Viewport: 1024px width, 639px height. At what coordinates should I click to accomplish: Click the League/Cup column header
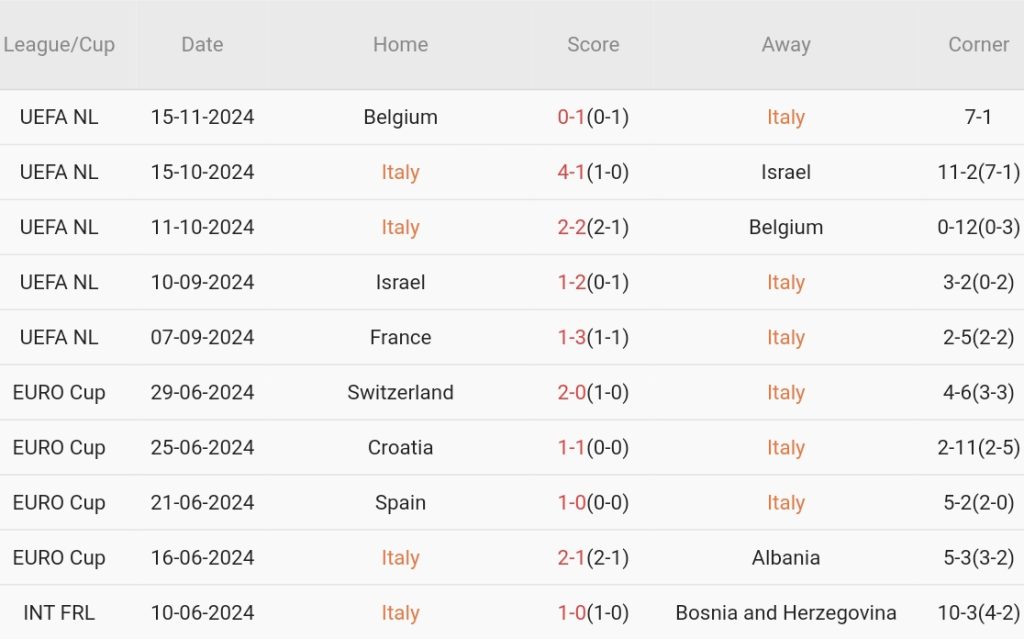[x=59, y=45]
